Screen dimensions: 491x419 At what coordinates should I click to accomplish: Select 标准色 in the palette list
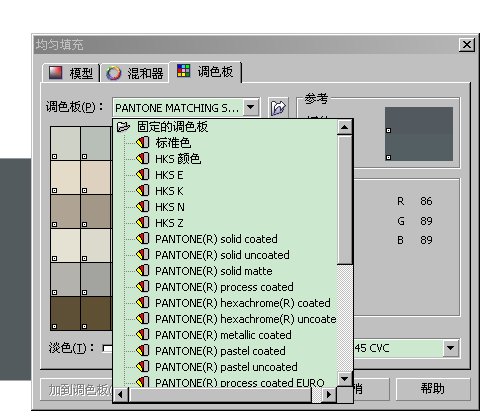173,143
